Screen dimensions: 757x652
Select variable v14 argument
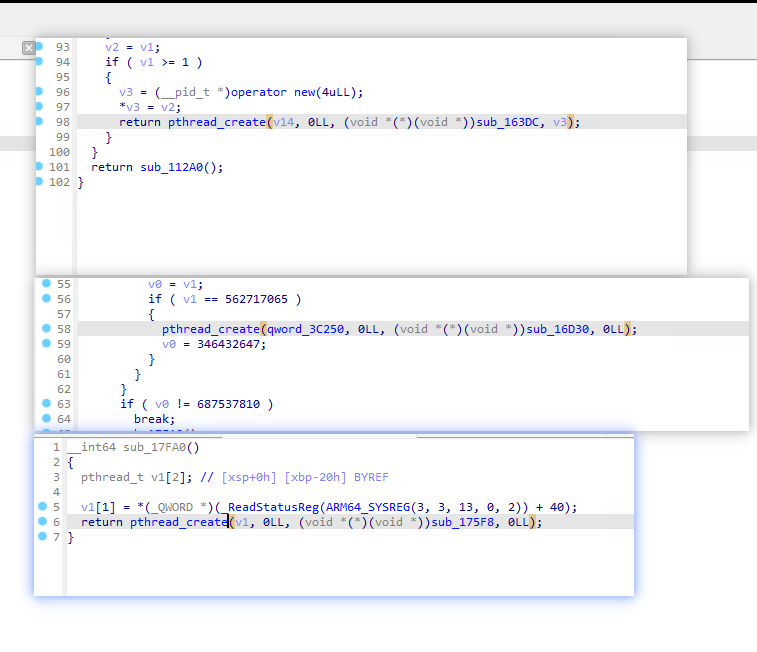pos(283,123)
